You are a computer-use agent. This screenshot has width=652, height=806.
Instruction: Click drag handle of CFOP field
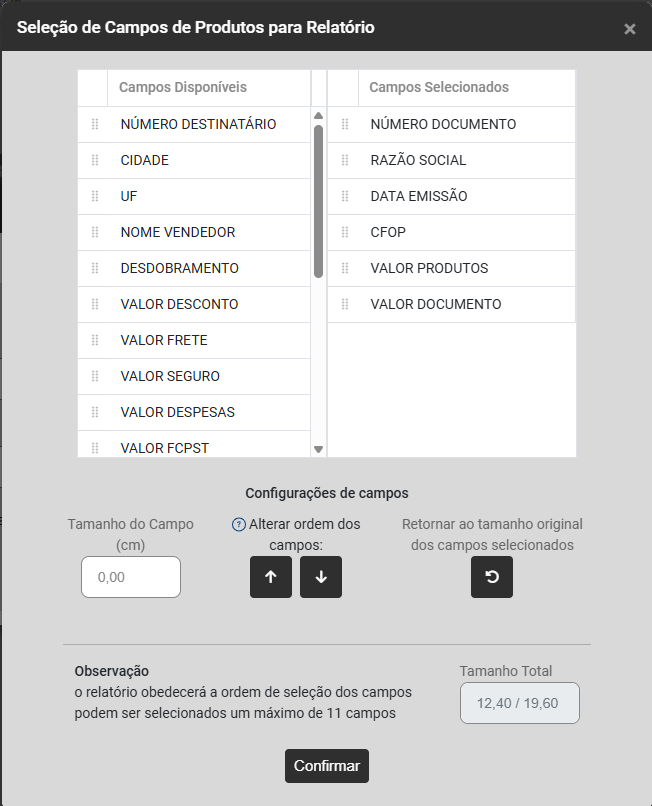[345, 232]
